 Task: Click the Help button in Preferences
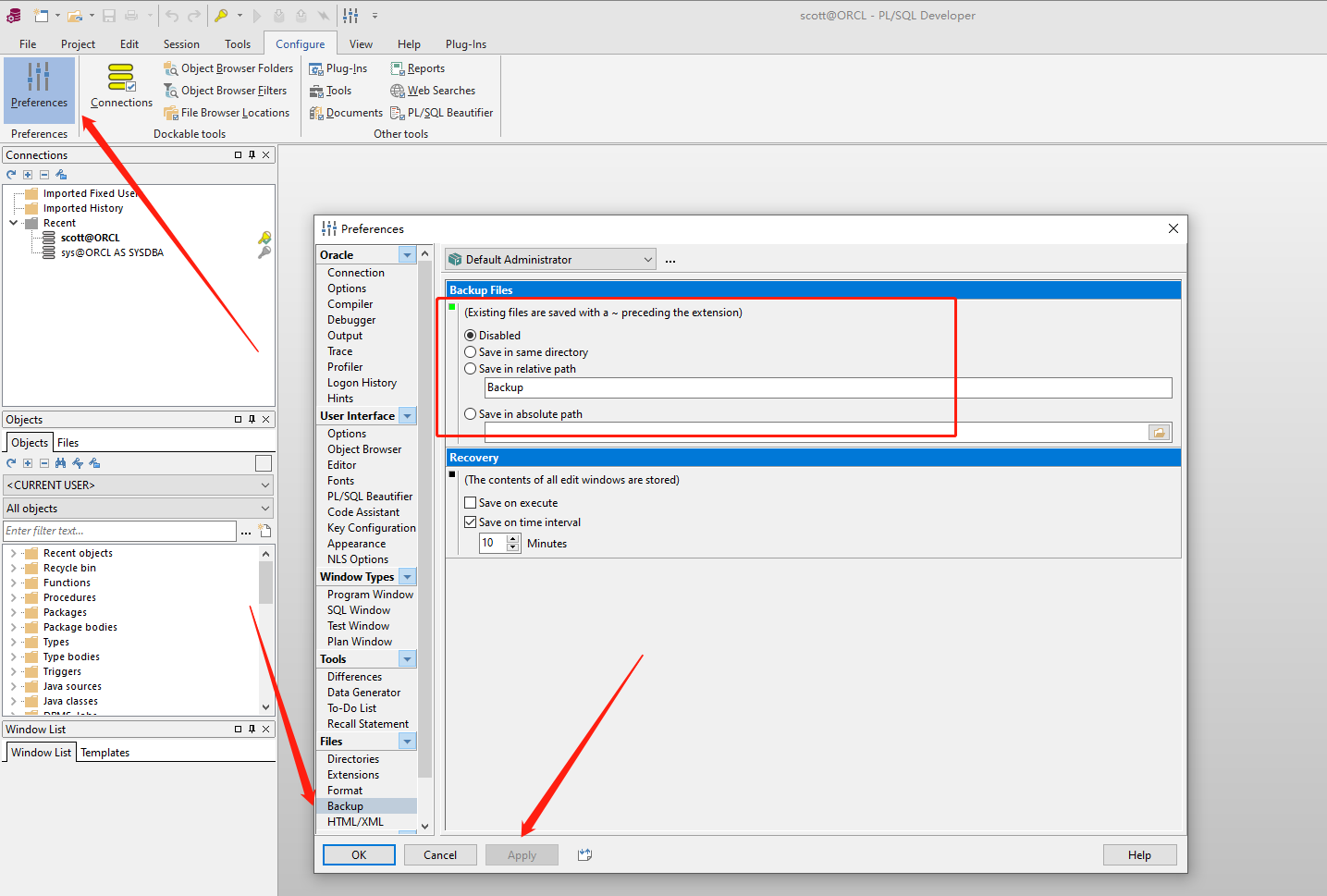[x=1139, y=855]
